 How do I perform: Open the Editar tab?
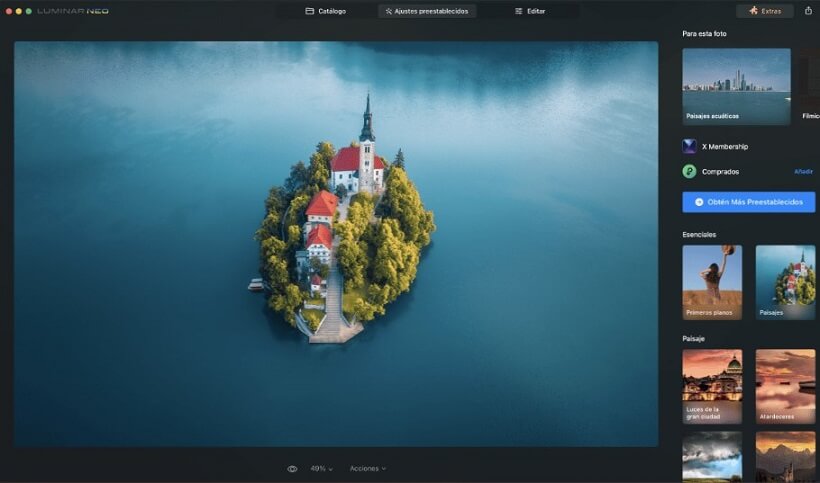530,11
